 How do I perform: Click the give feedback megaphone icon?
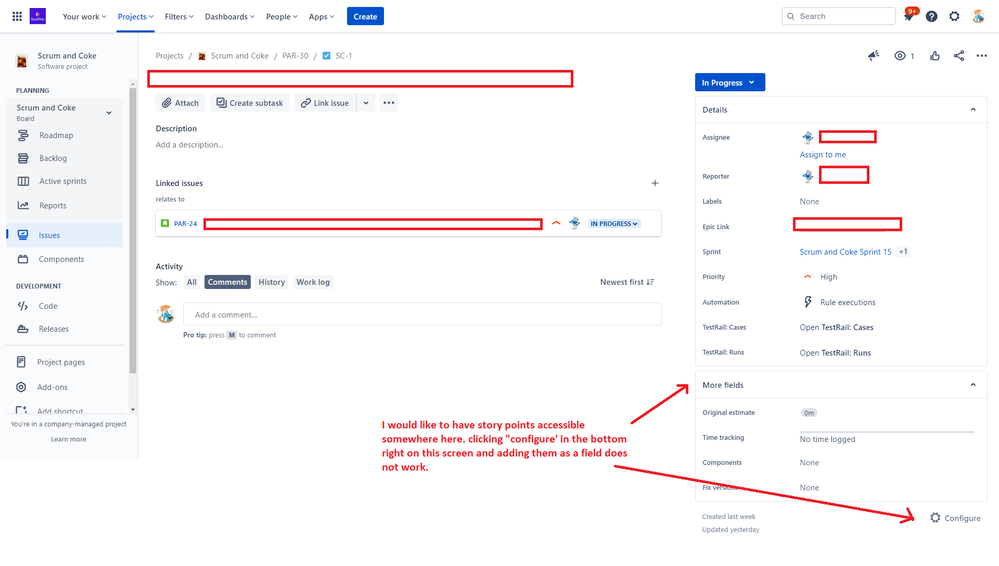pyautogui.click(x=873, y=55)
